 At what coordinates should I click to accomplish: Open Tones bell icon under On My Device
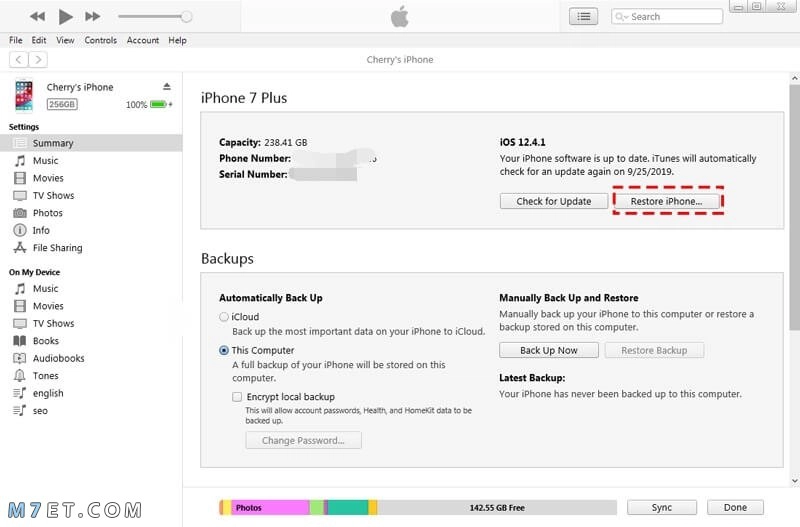click(x=20, y=375)
